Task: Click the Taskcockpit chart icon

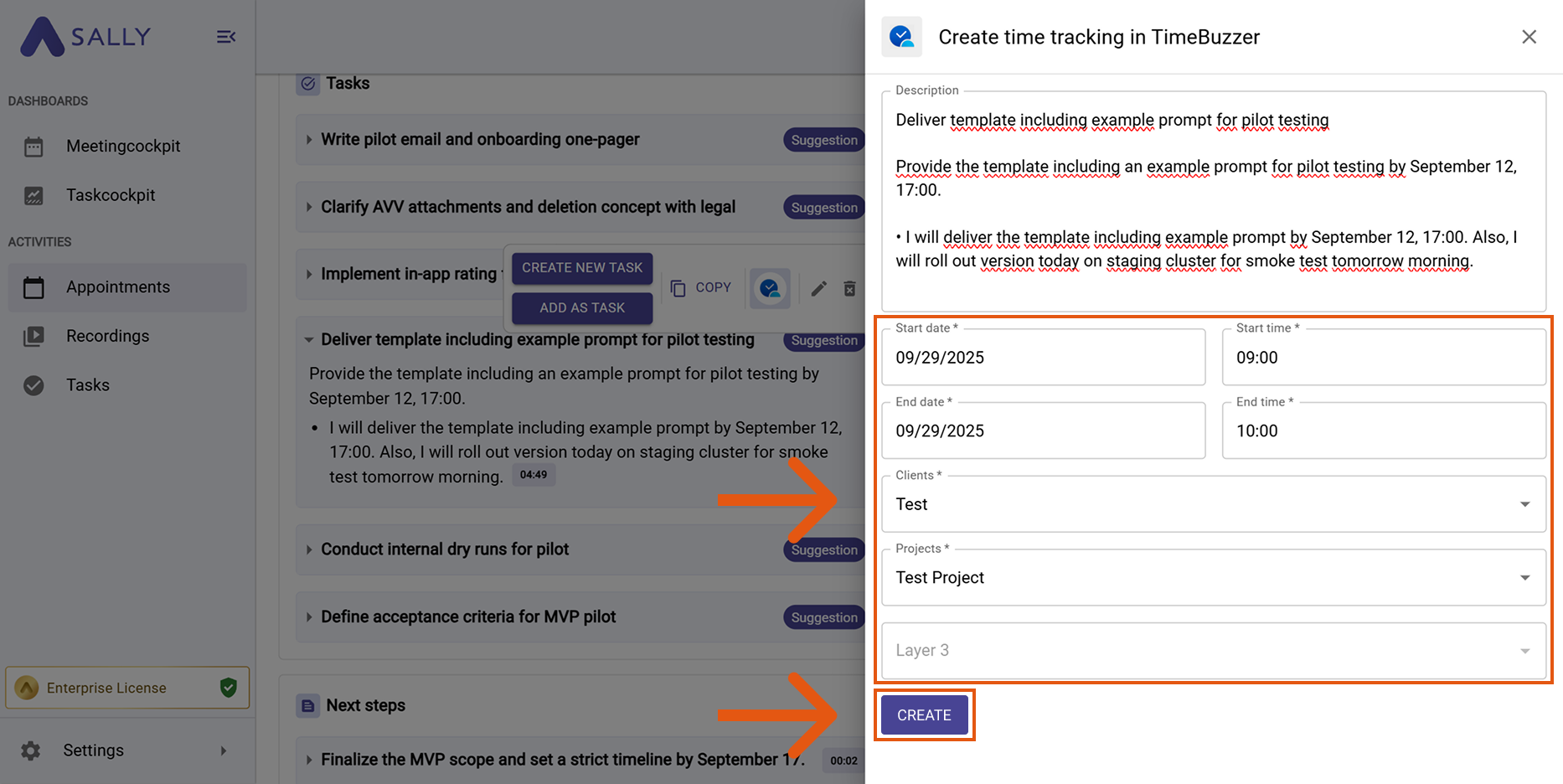Action: pyautogui.click(x=34, y=196)
